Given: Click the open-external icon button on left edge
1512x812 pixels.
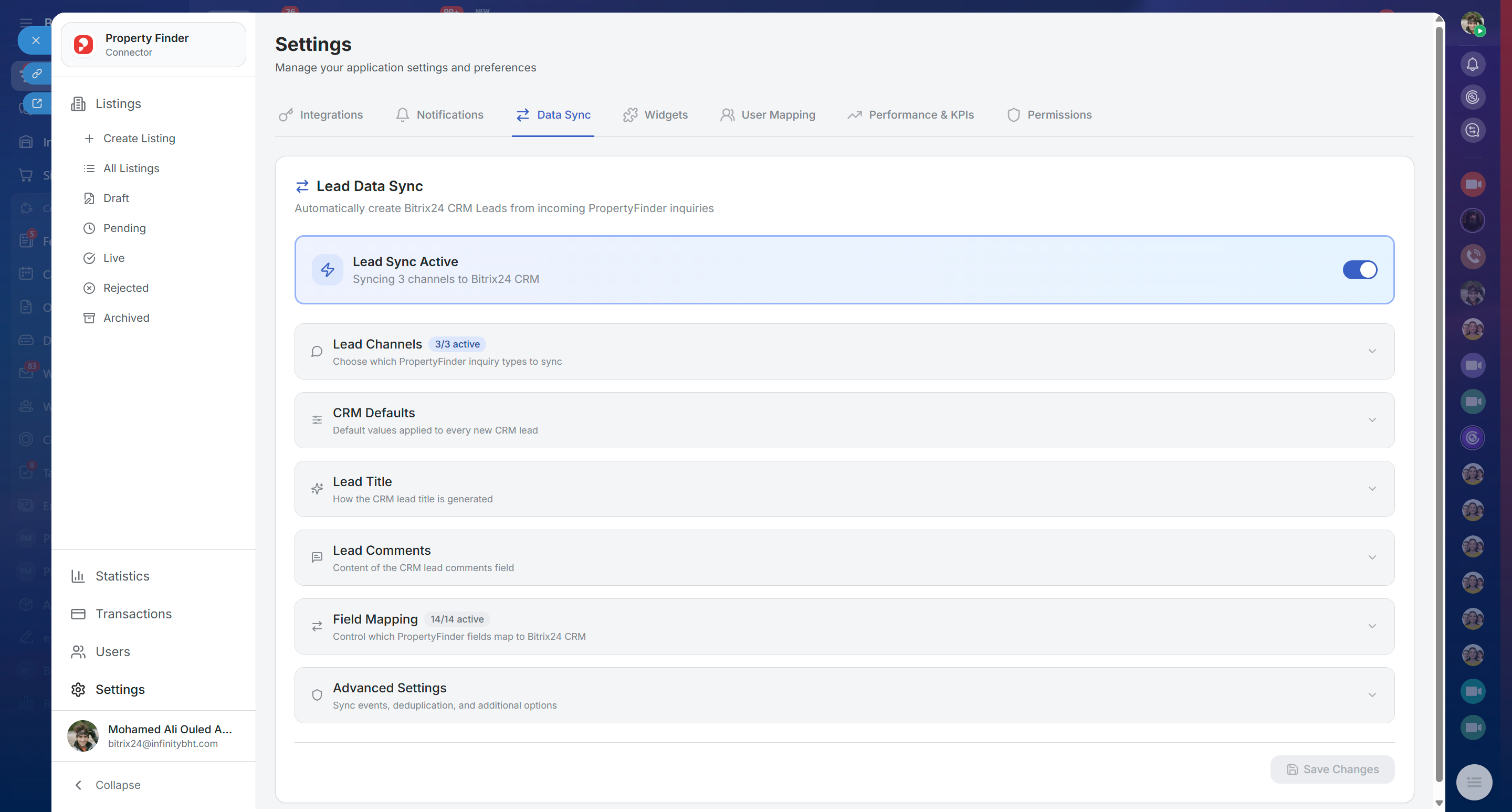Looking at the screenshot, I should pyautogui.click(x=37, y=103).
